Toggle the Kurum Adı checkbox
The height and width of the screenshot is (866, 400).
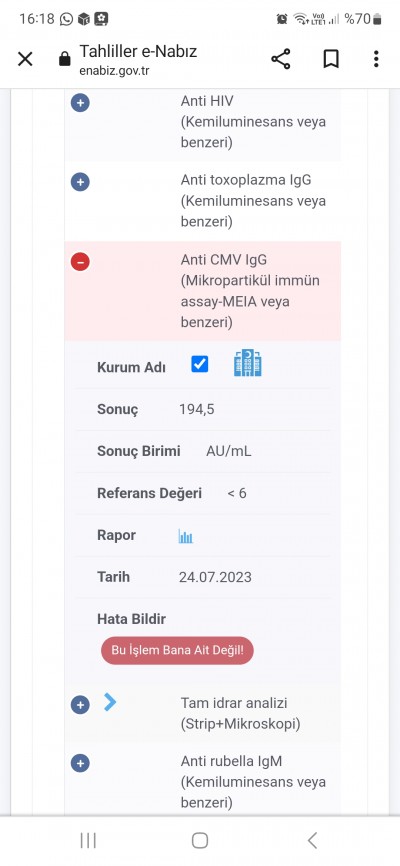click(199, 364)
